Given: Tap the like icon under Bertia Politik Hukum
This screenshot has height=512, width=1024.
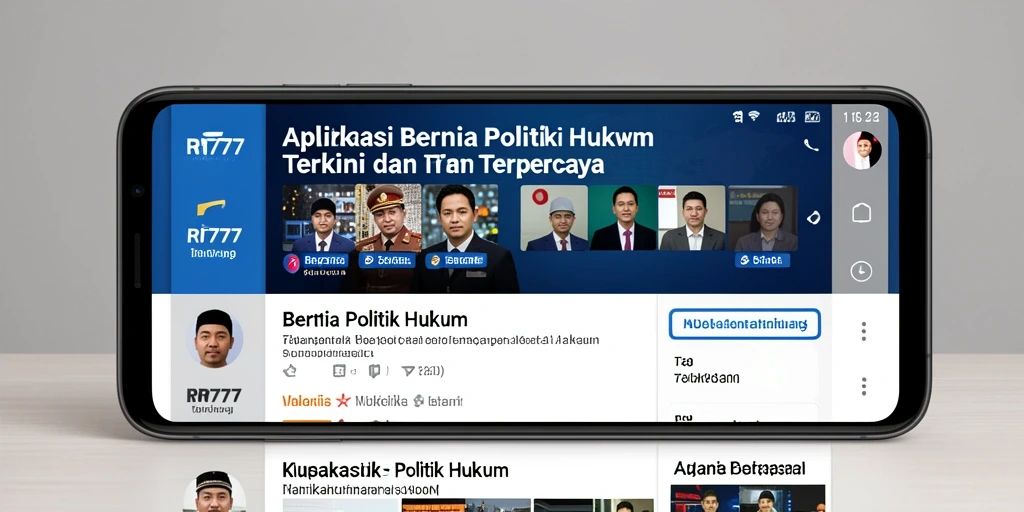Looking at the screenshot, I should (x=290, y=371).
